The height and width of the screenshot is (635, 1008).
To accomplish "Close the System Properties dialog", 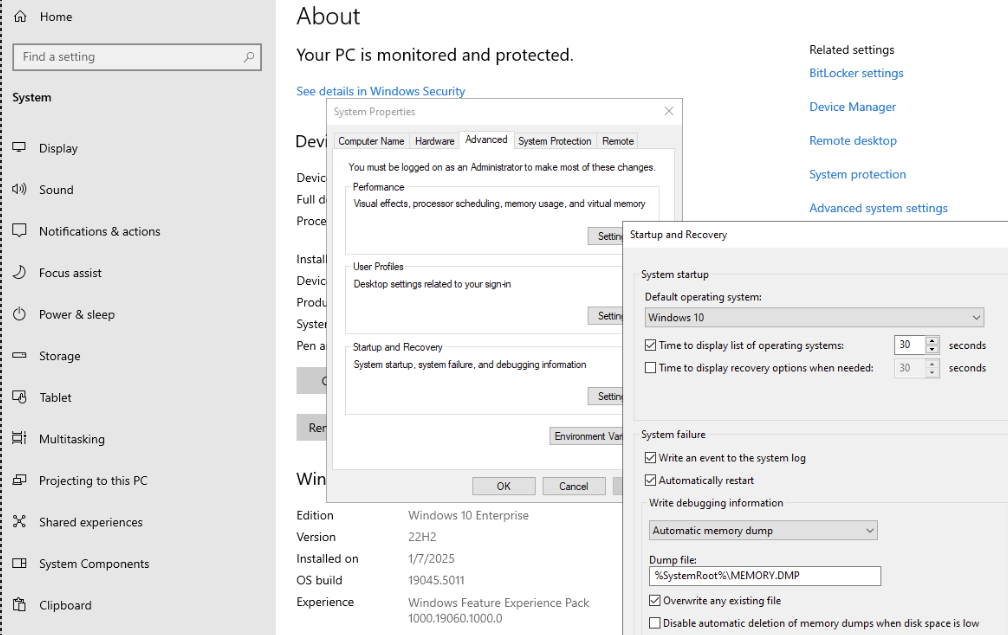I will (x=669, y=111).
